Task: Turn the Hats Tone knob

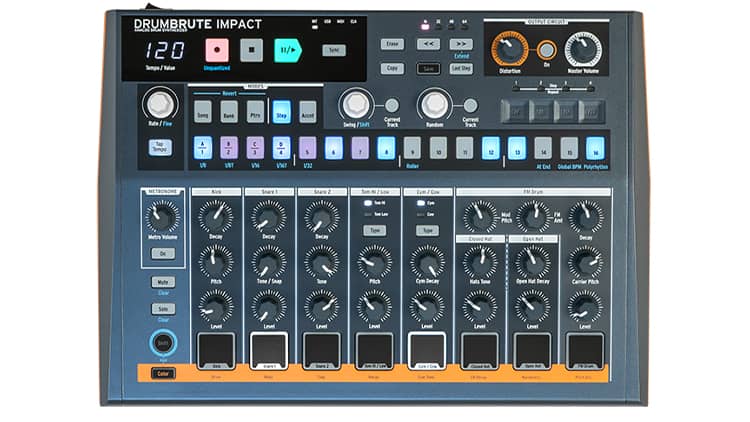Action: (x=480, y=261)
